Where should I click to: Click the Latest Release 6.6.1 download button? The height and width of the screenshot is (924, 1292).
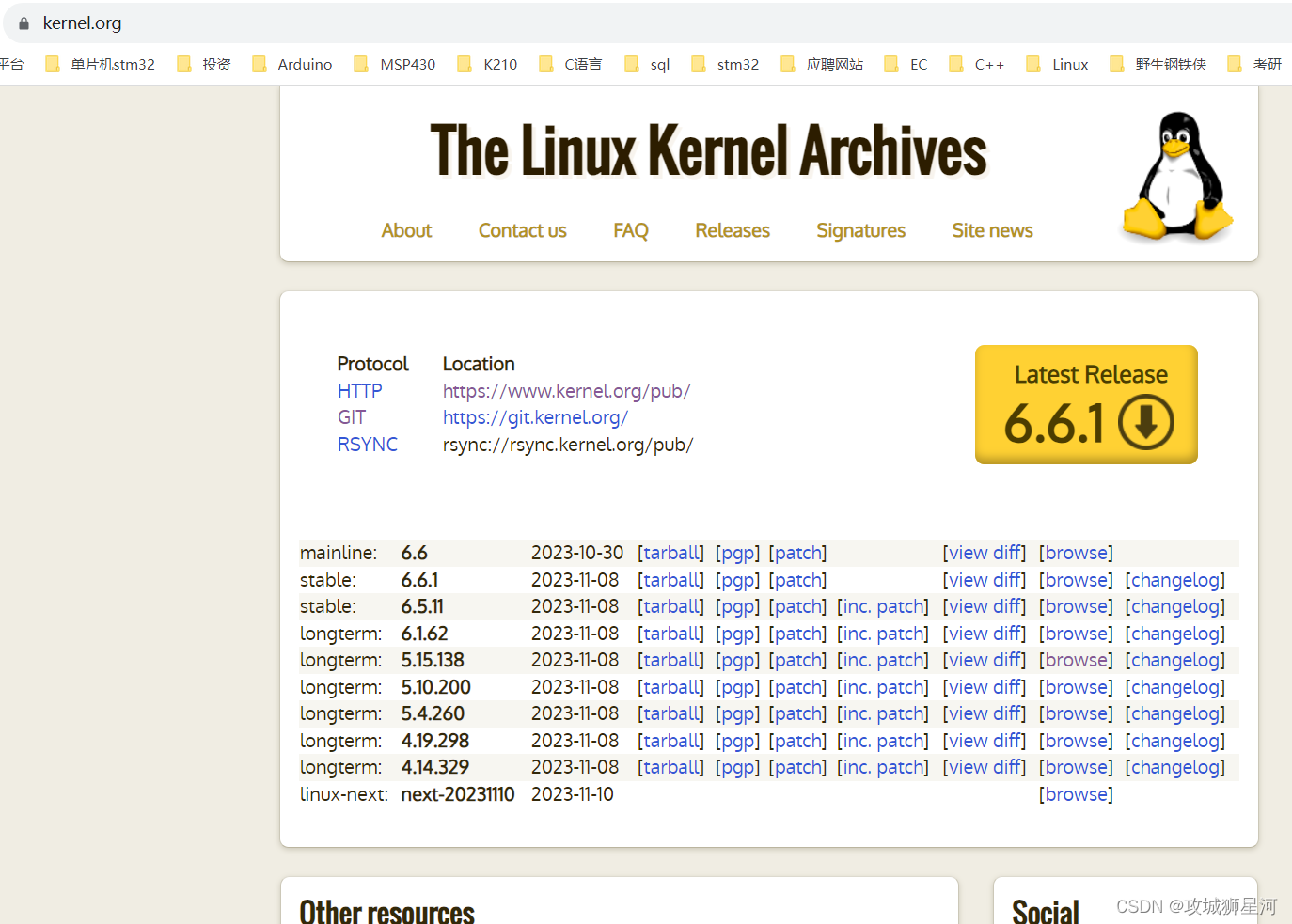click(x=1086, y=404)
